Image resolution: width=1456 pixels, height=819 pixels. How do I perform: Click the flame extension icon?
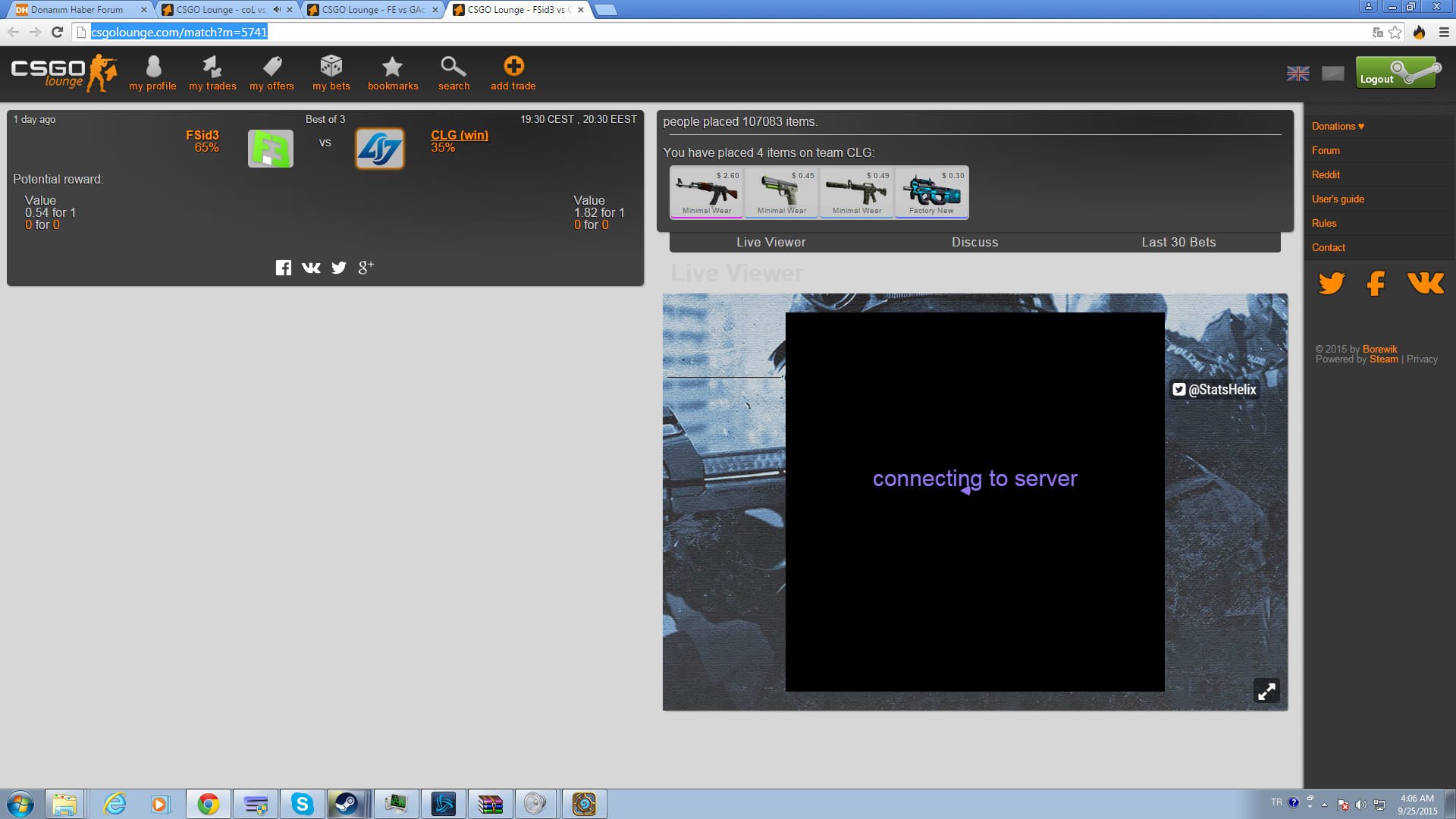[x=1420, y=32]
